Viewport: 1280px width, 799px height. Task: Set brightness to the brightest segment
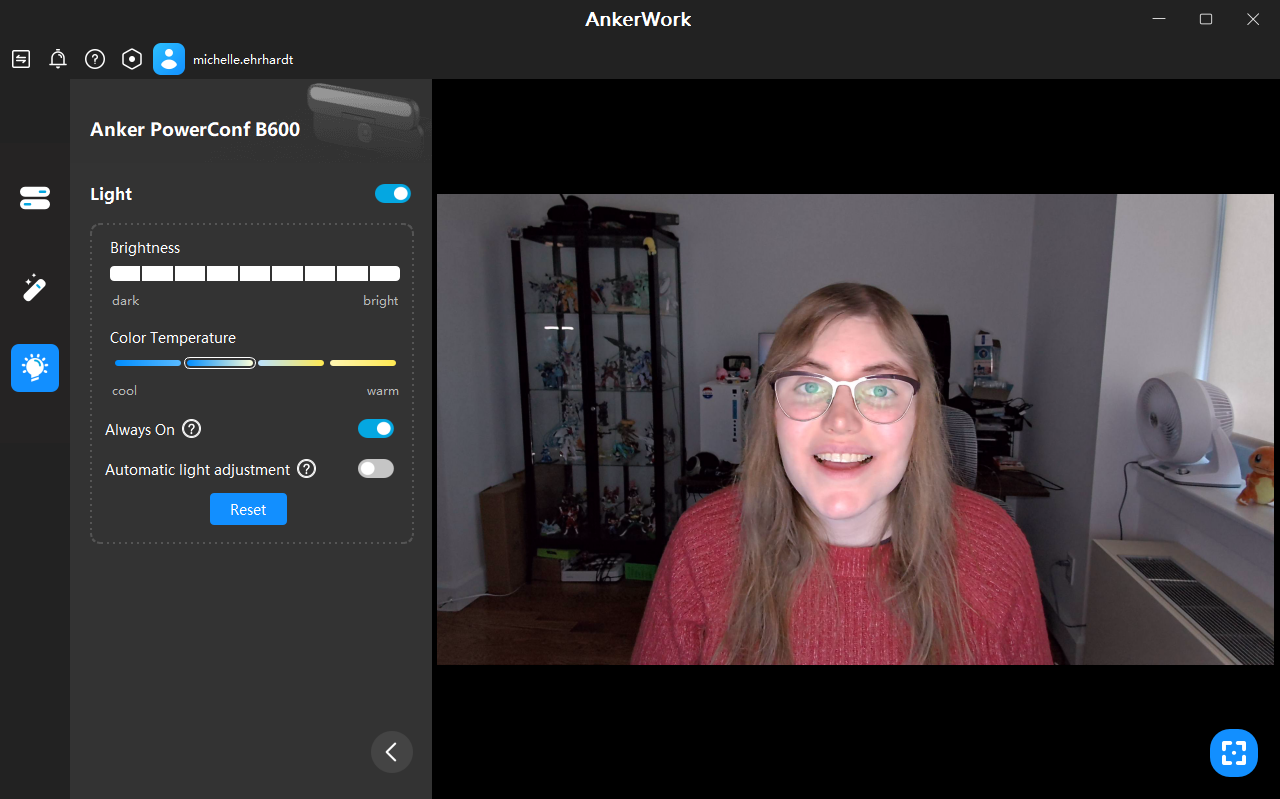(x=385, y=274)
